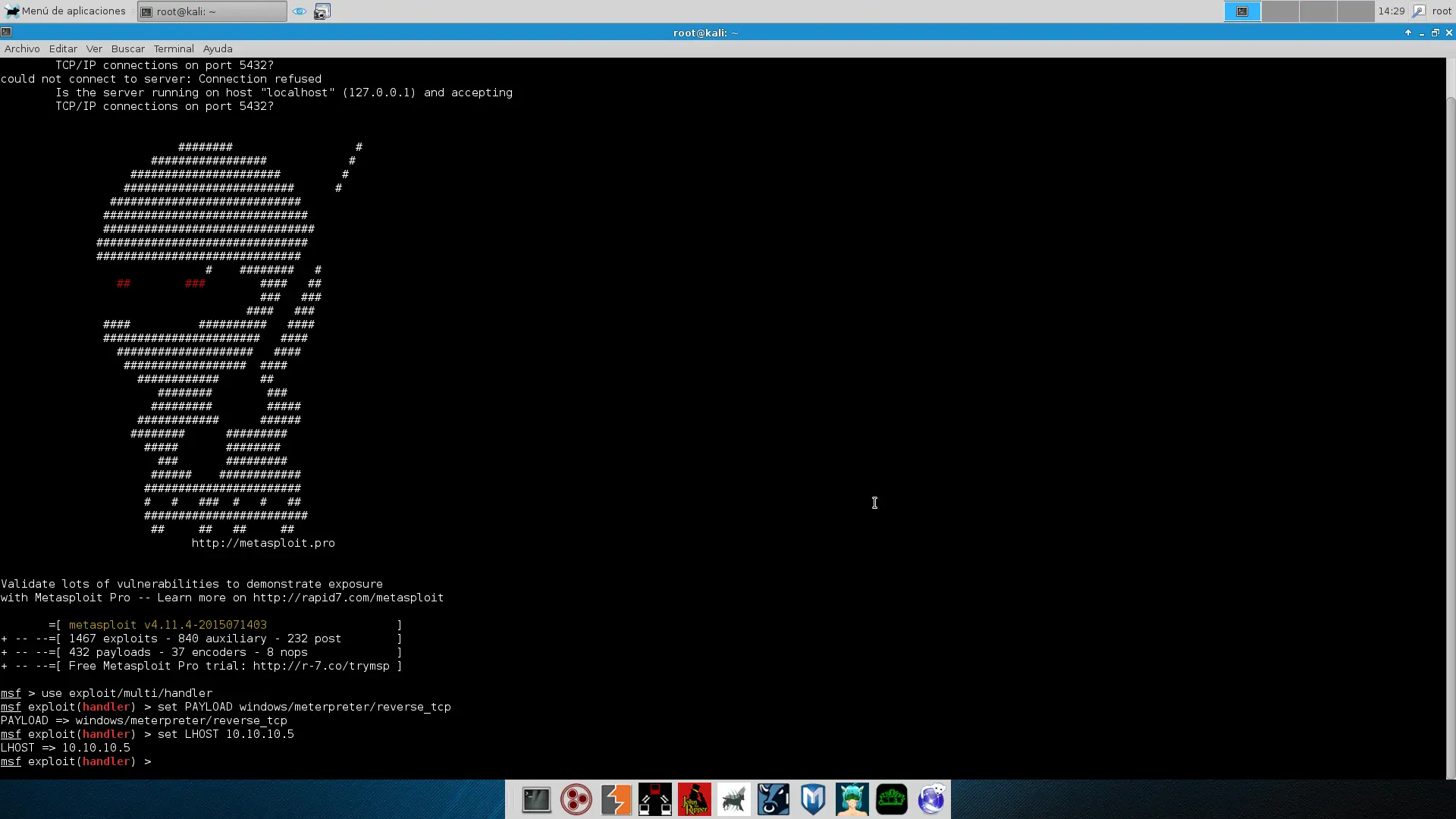Image resolution: width=1456 pixels, height=819 pixels.
Task: Click the '432 payloads - 37 encoders' line
Action: [x=188, y=652]
